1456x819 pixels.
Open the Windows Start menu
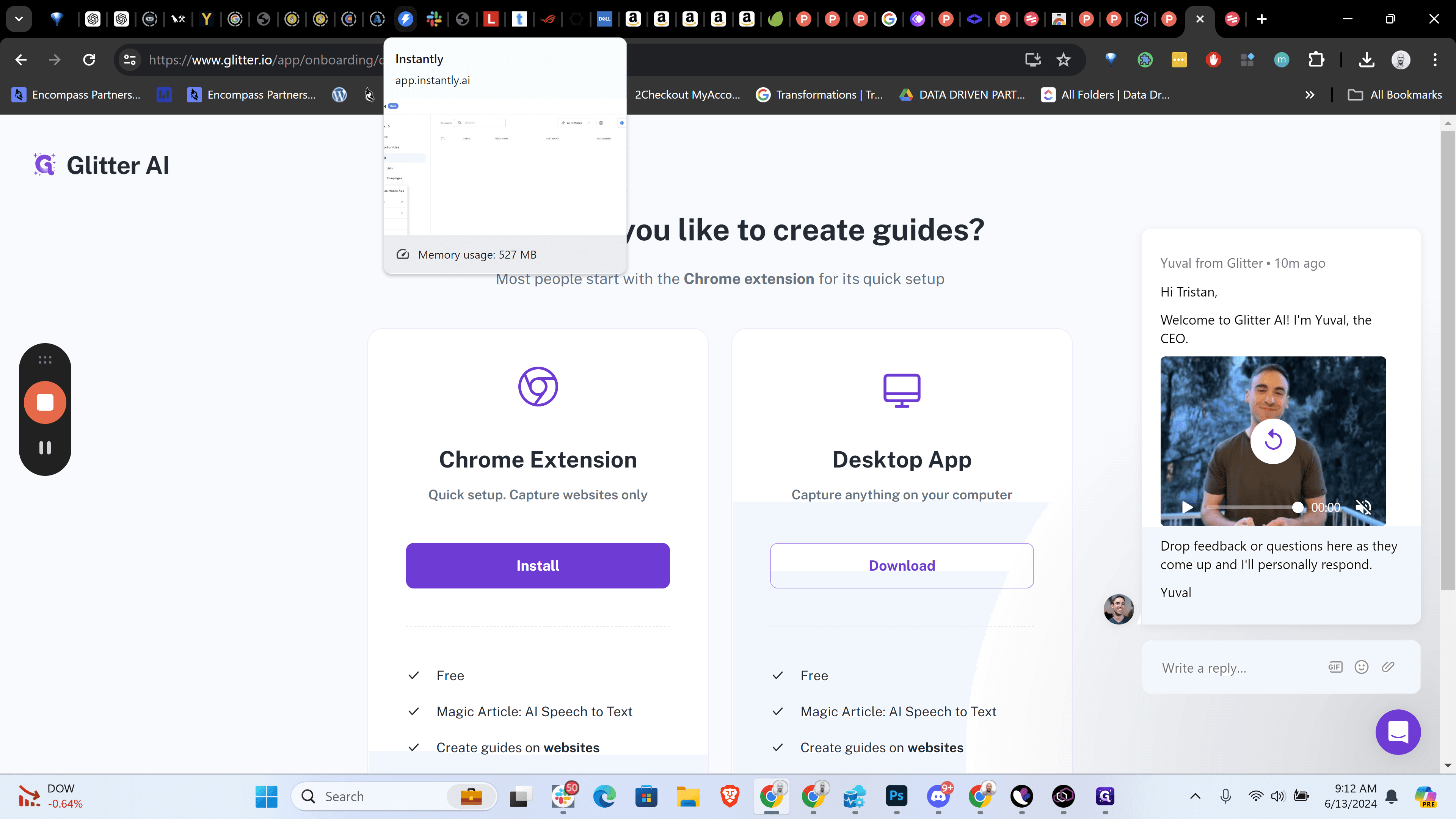[x=266, y=796]
